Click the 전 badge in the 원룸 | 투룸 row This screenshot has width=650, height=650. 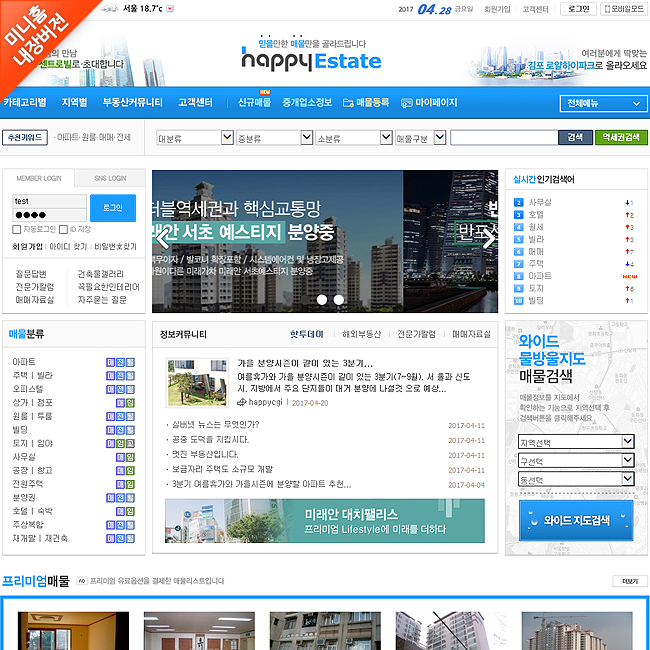point(120,416)
